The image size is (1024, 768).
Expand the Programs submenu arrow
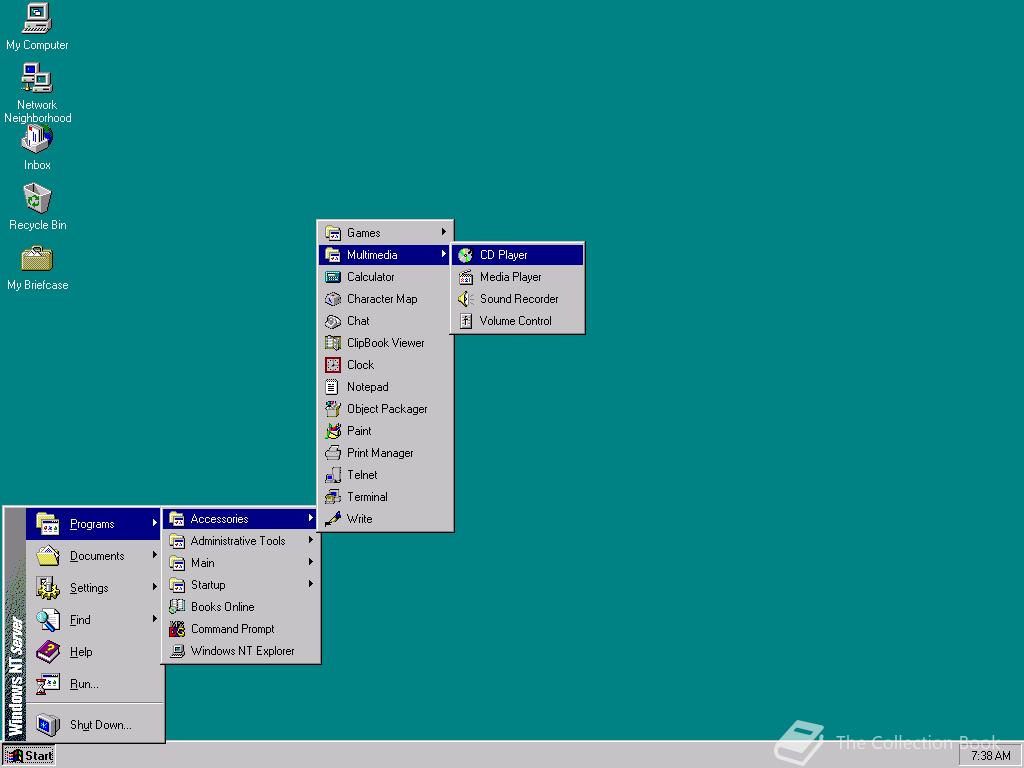155,522
